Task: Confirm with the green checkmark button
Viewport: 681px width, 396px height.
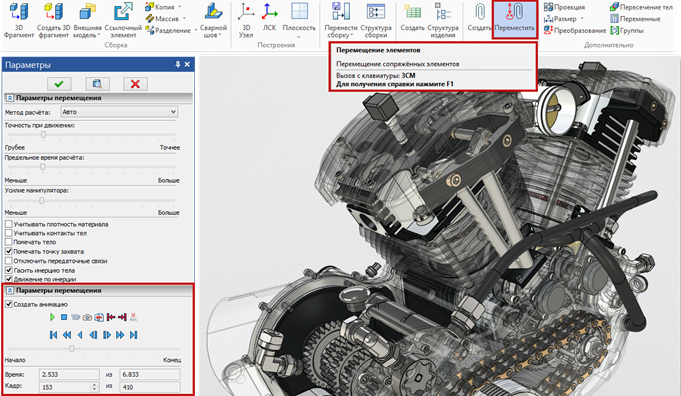Action: (59, 84)
